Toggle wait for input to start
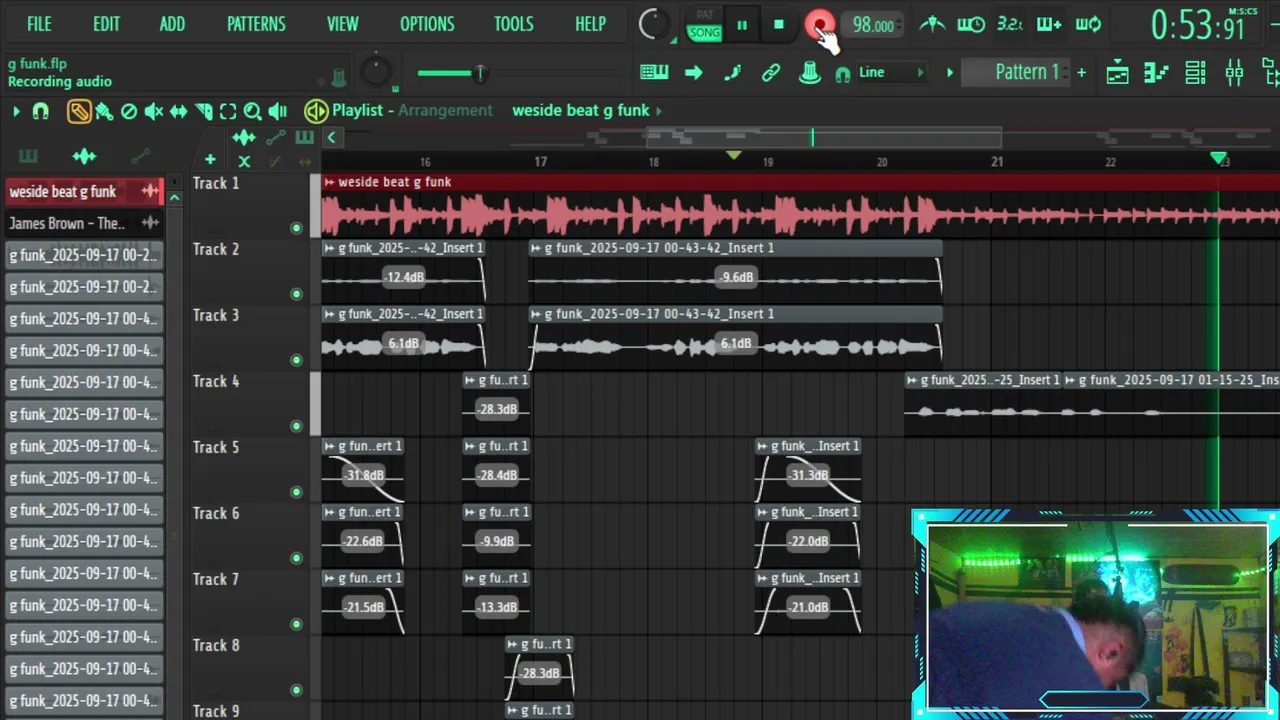 pos(970,25)
